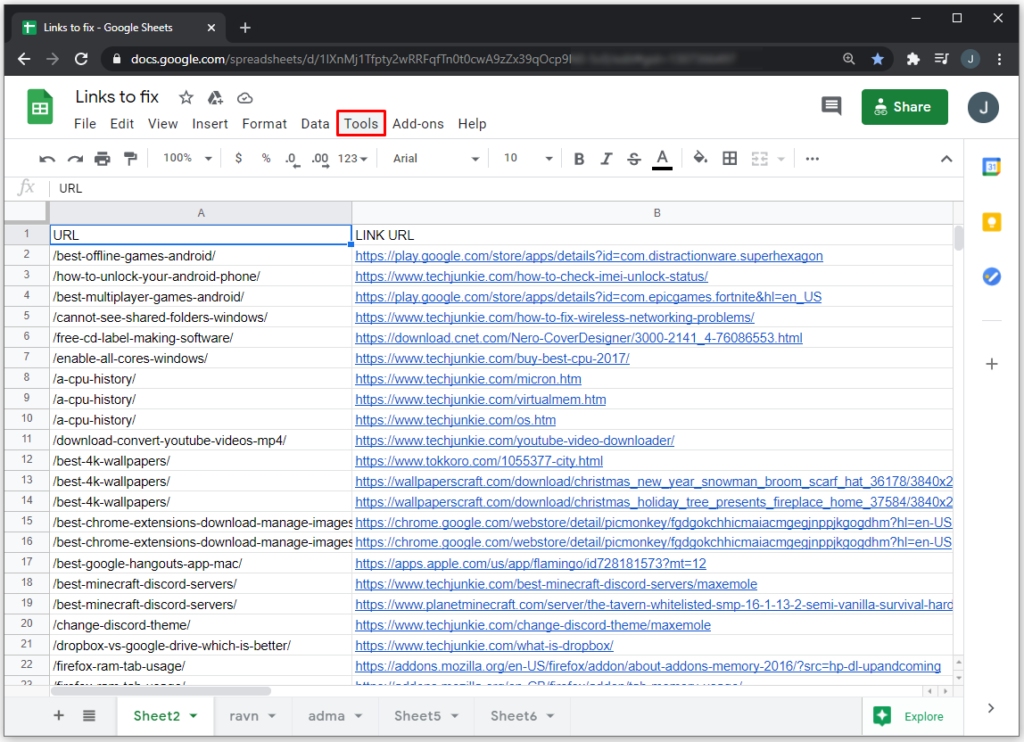Open the techjunkie micron.htm link
Image resolution: width=1024 pixels, height=742 pixels.
point(467,379)
